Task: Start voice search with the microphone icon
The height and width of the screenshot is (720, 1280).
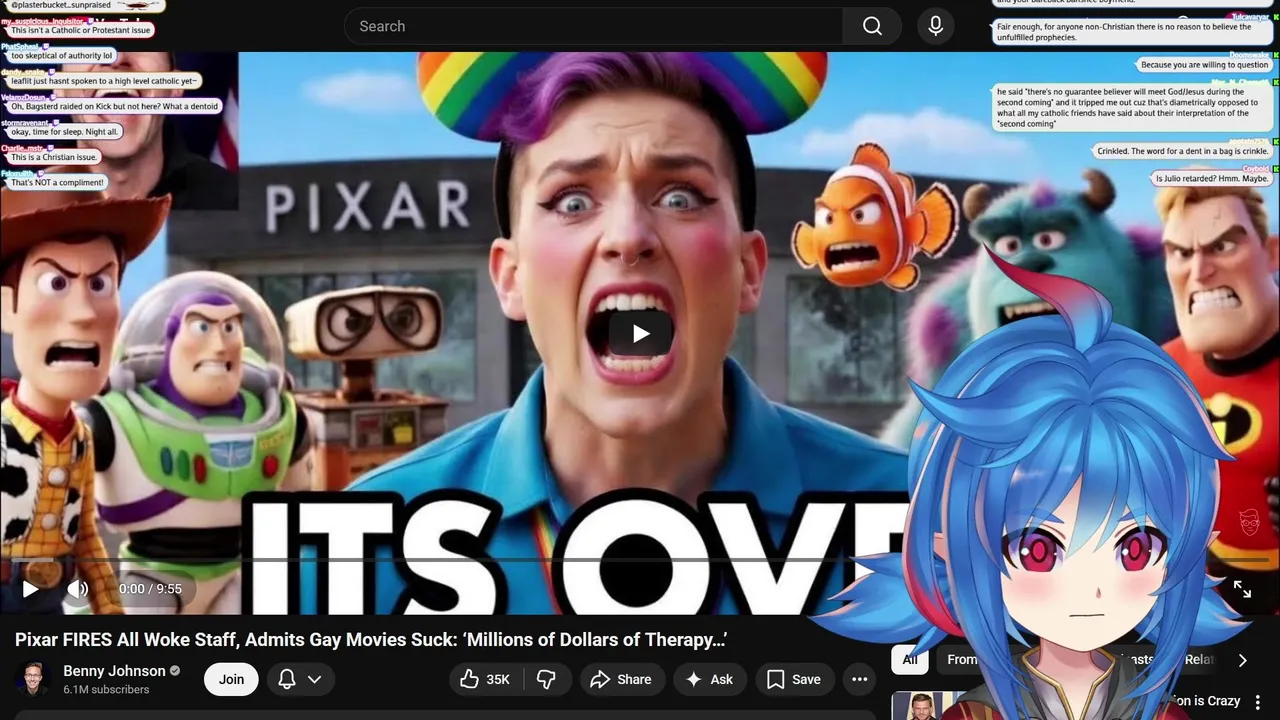Action: [935, 26]
